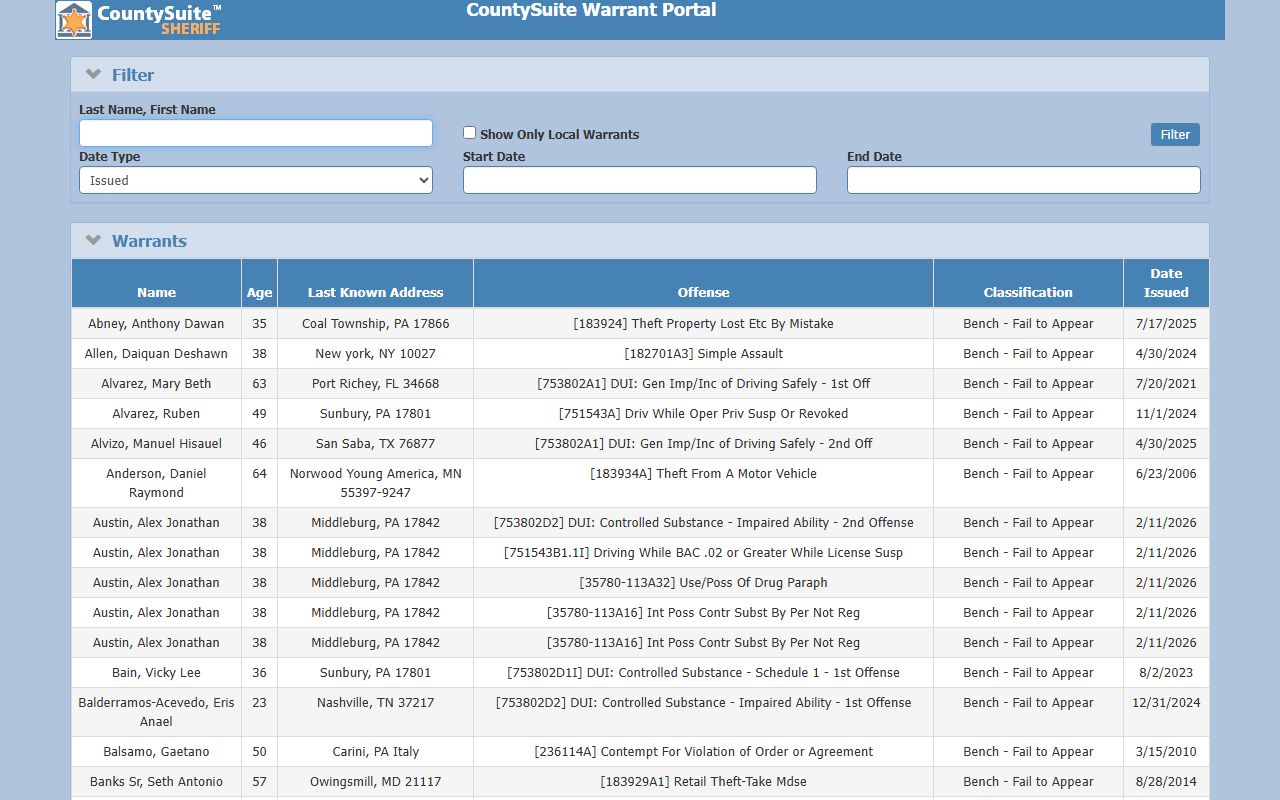The height and width of the screenshot is (800, 1280).
Task: Sort by the Date Issued column header
Action: pos(1166,283)
